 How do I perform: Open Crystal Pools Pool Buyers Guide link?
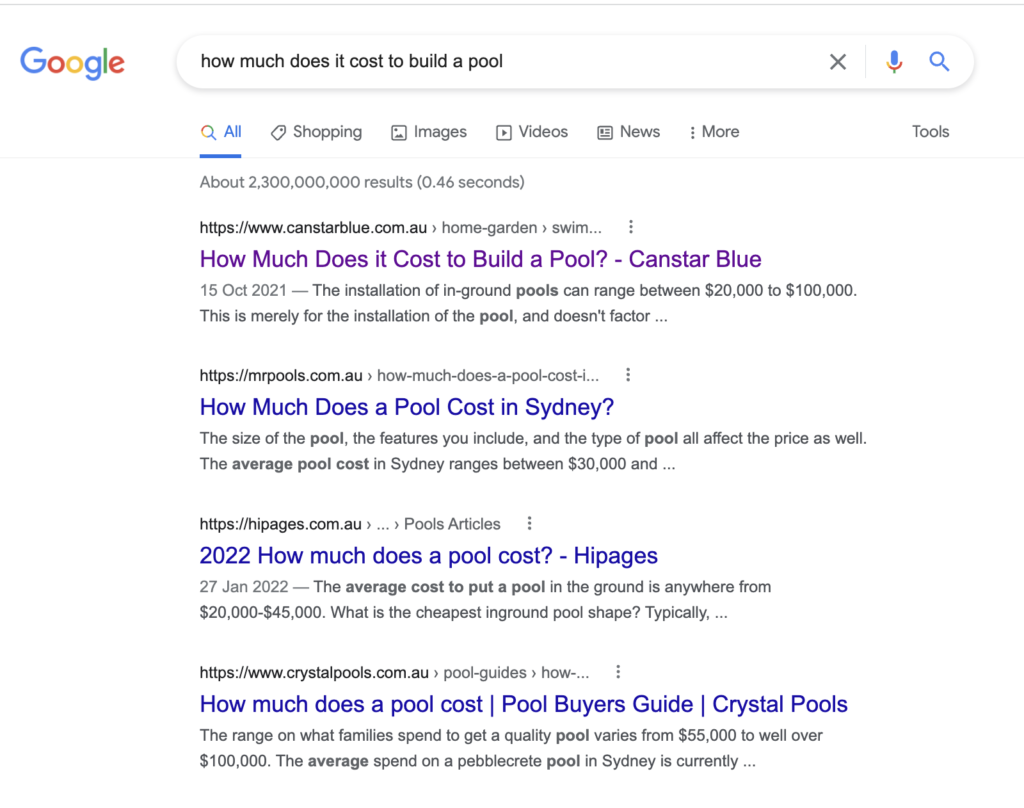524,704
